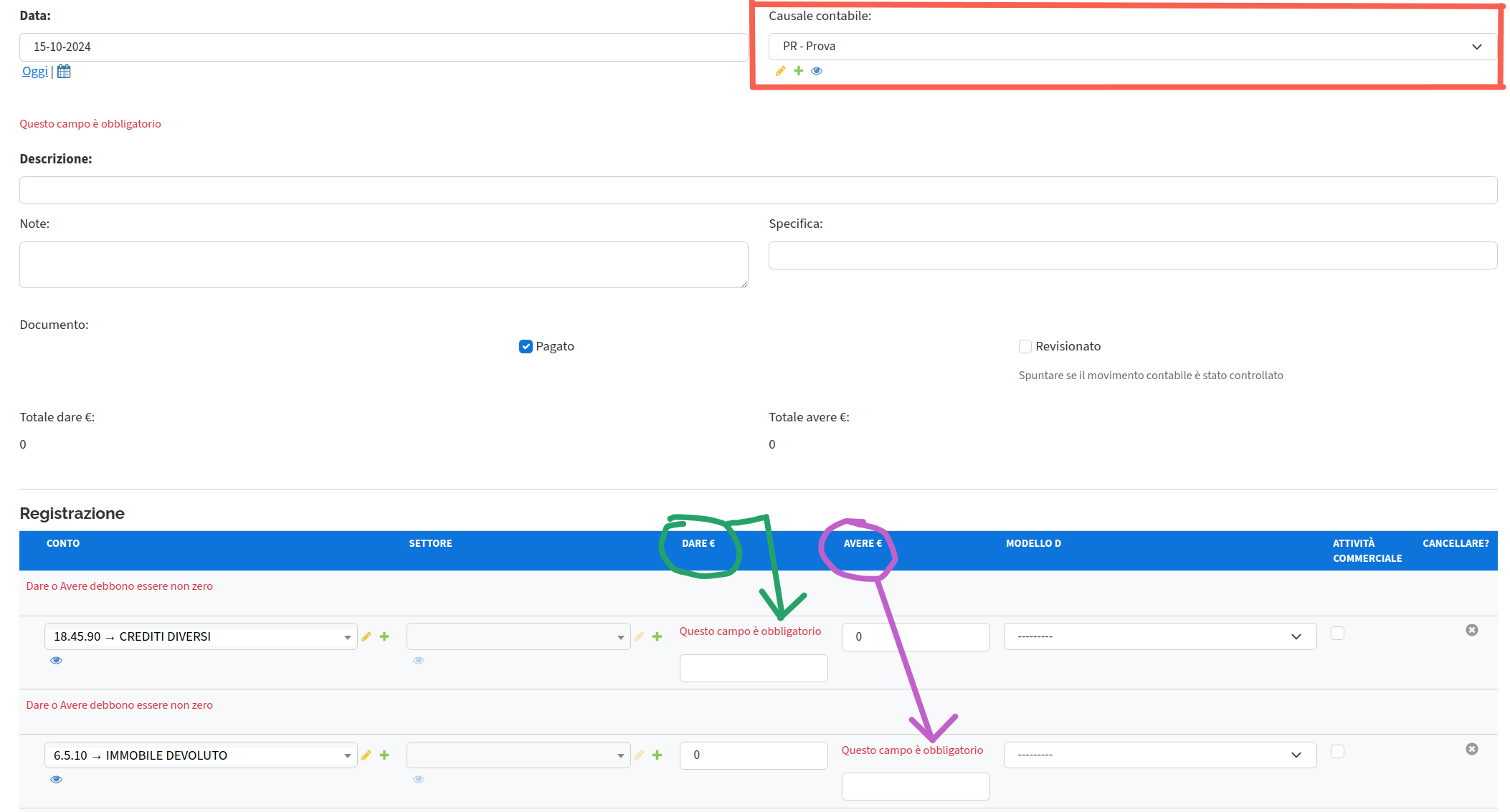Viewport: 1510px width, 812px height.
Task: Click the eye icon below CREDITI DIVERSI account
Action: [56, 659]
